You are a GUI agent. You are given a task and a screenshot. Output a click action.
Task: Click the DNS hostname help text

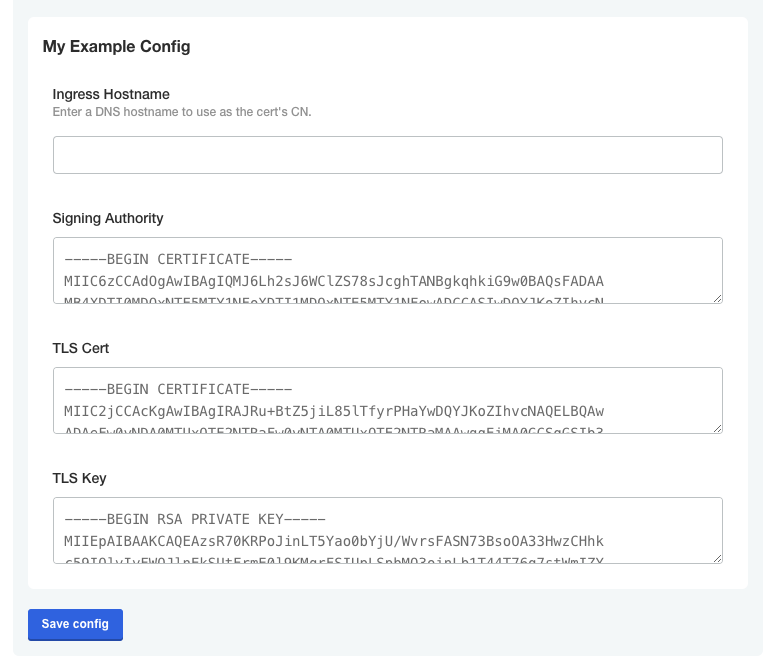[x=182, y=112]
